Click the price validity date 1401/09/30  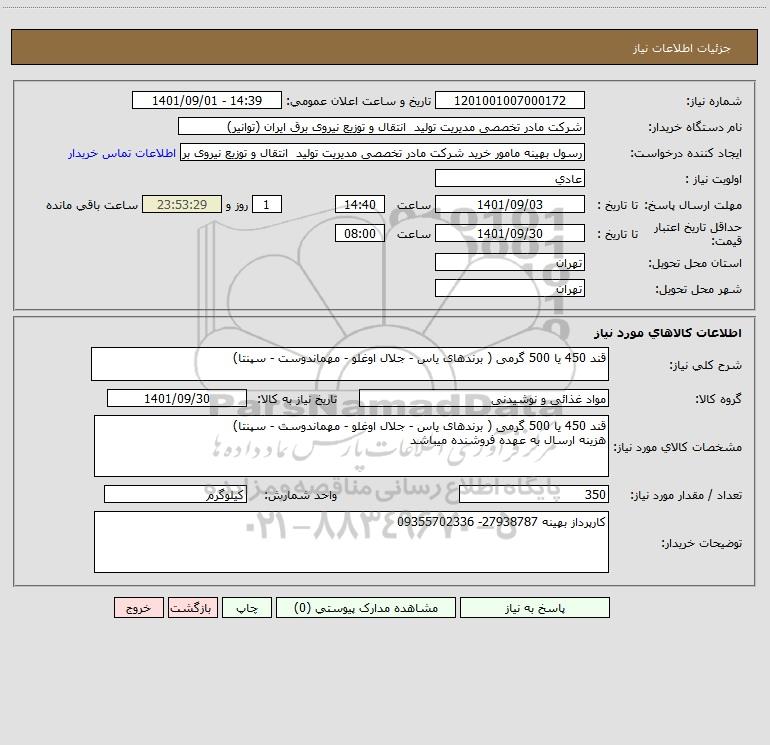point(510,233)
